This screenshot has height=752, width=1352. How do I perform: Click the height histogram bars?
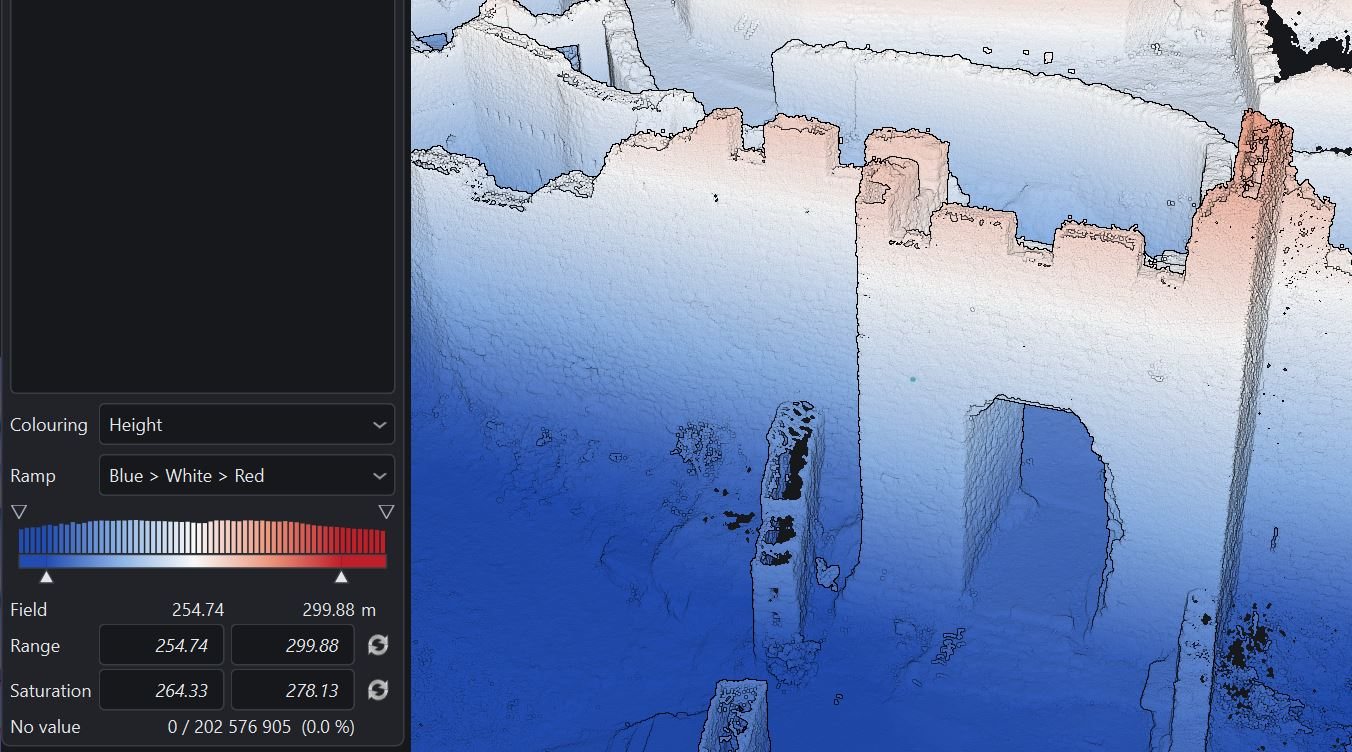coord(202,537)
